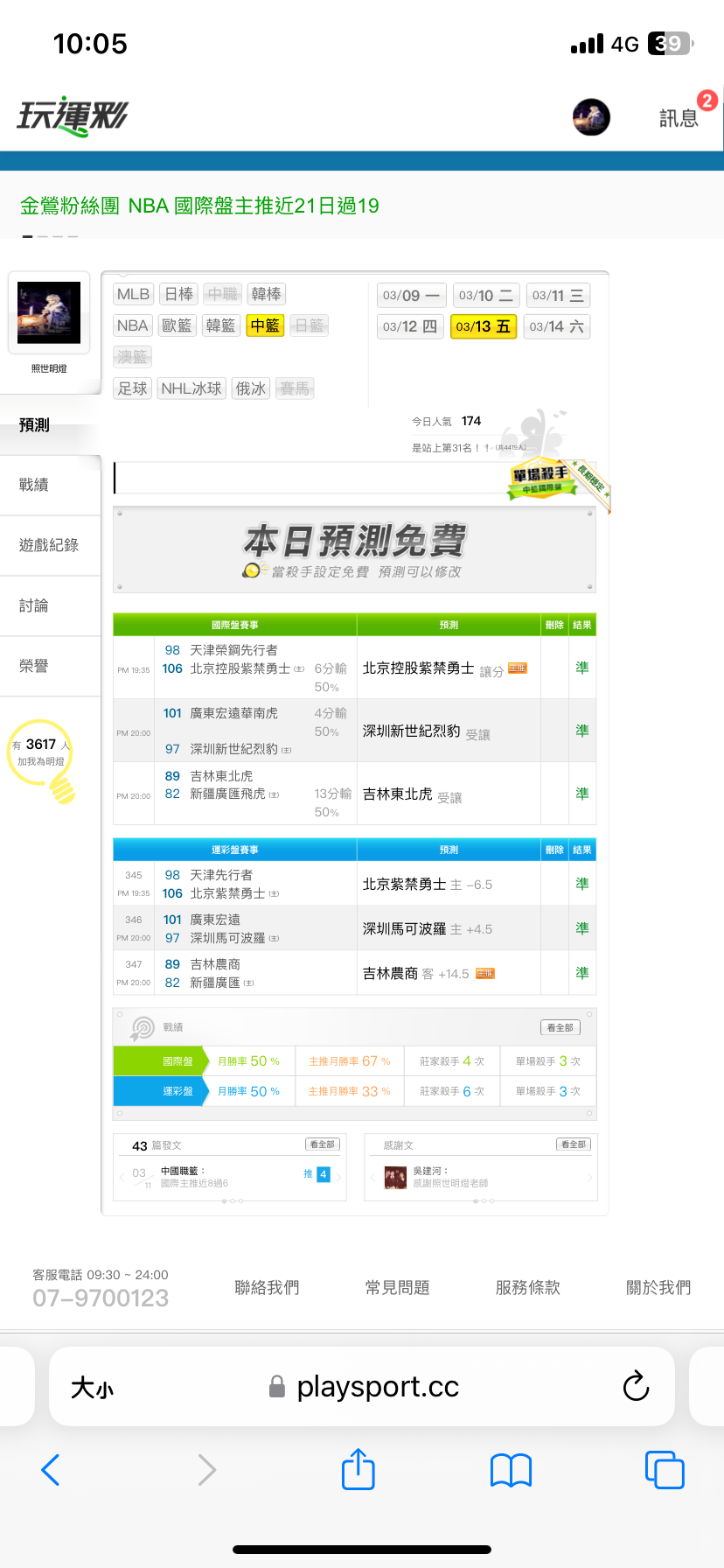
Task: Open the 服務條款 footer link
Action: 527,1288
